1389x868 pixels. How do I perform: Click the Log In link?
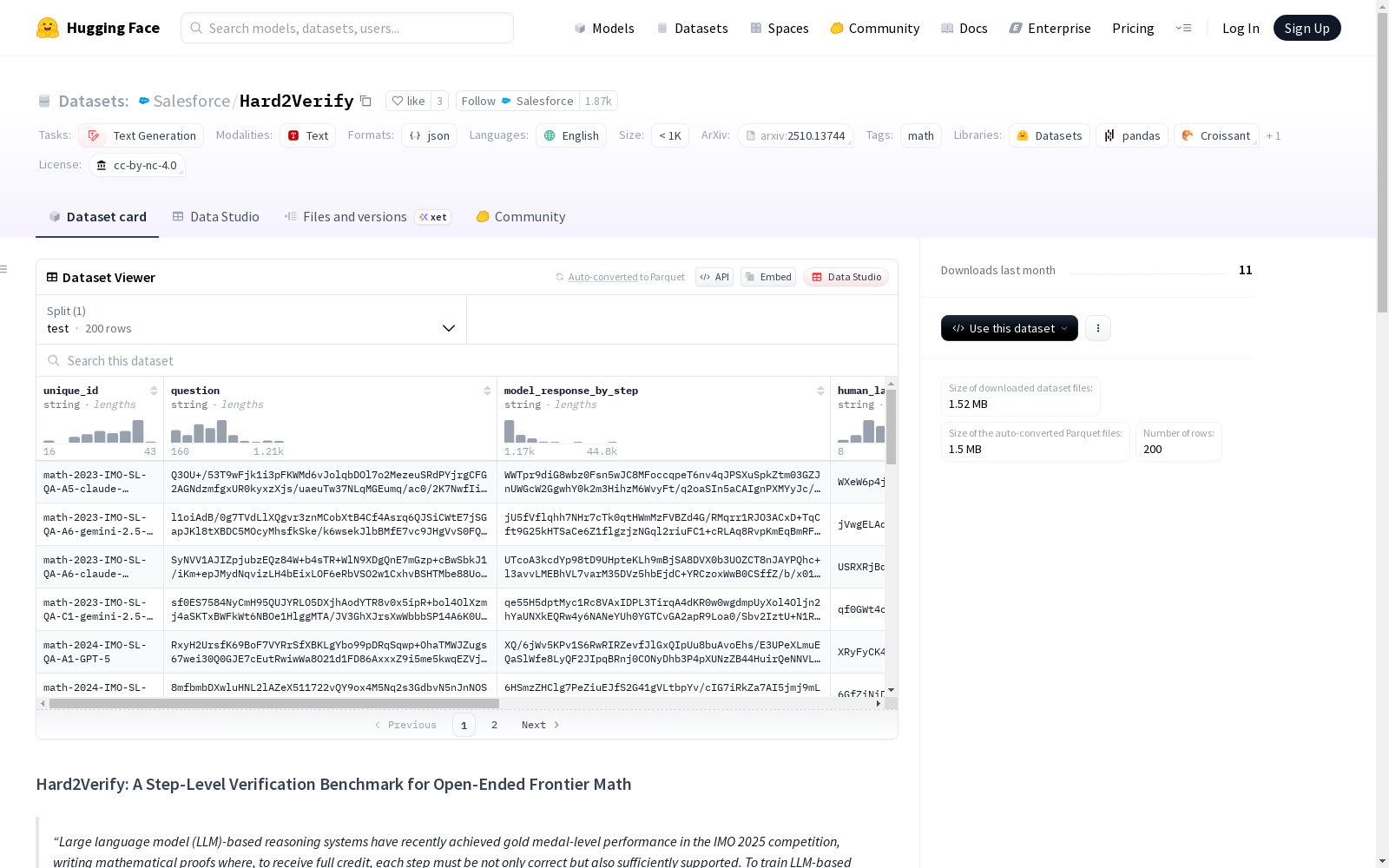tap(1241, 28)
